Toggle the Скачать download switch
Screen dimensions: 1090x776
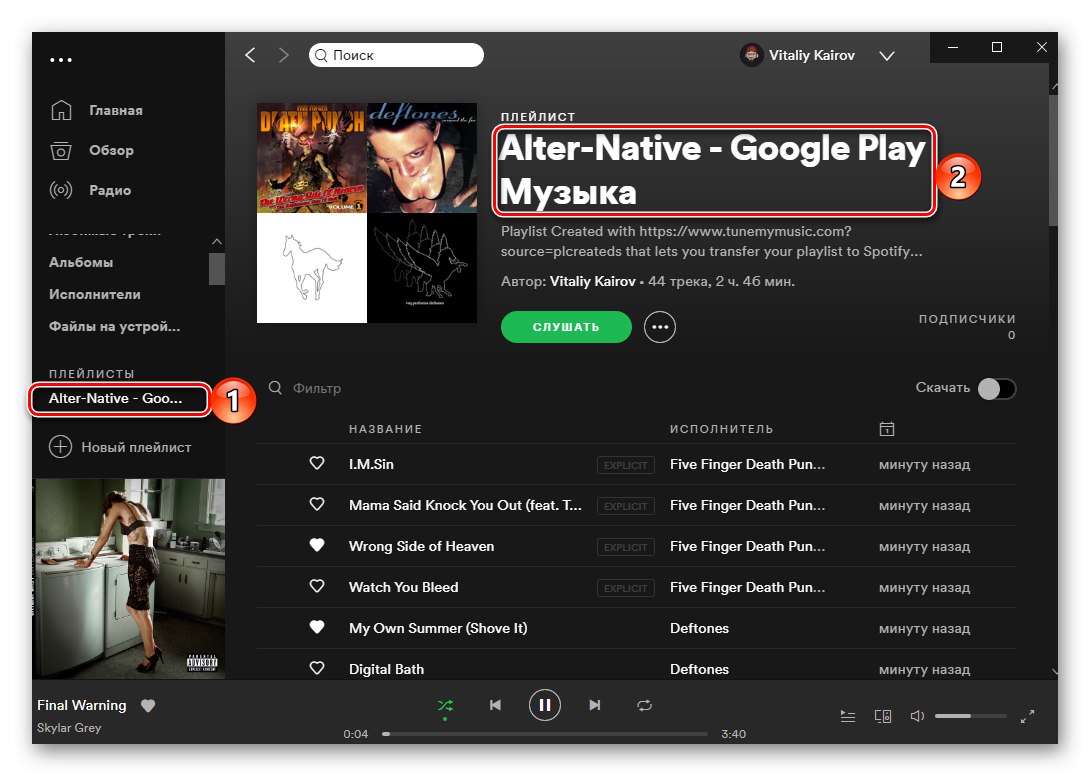(997, 389)
